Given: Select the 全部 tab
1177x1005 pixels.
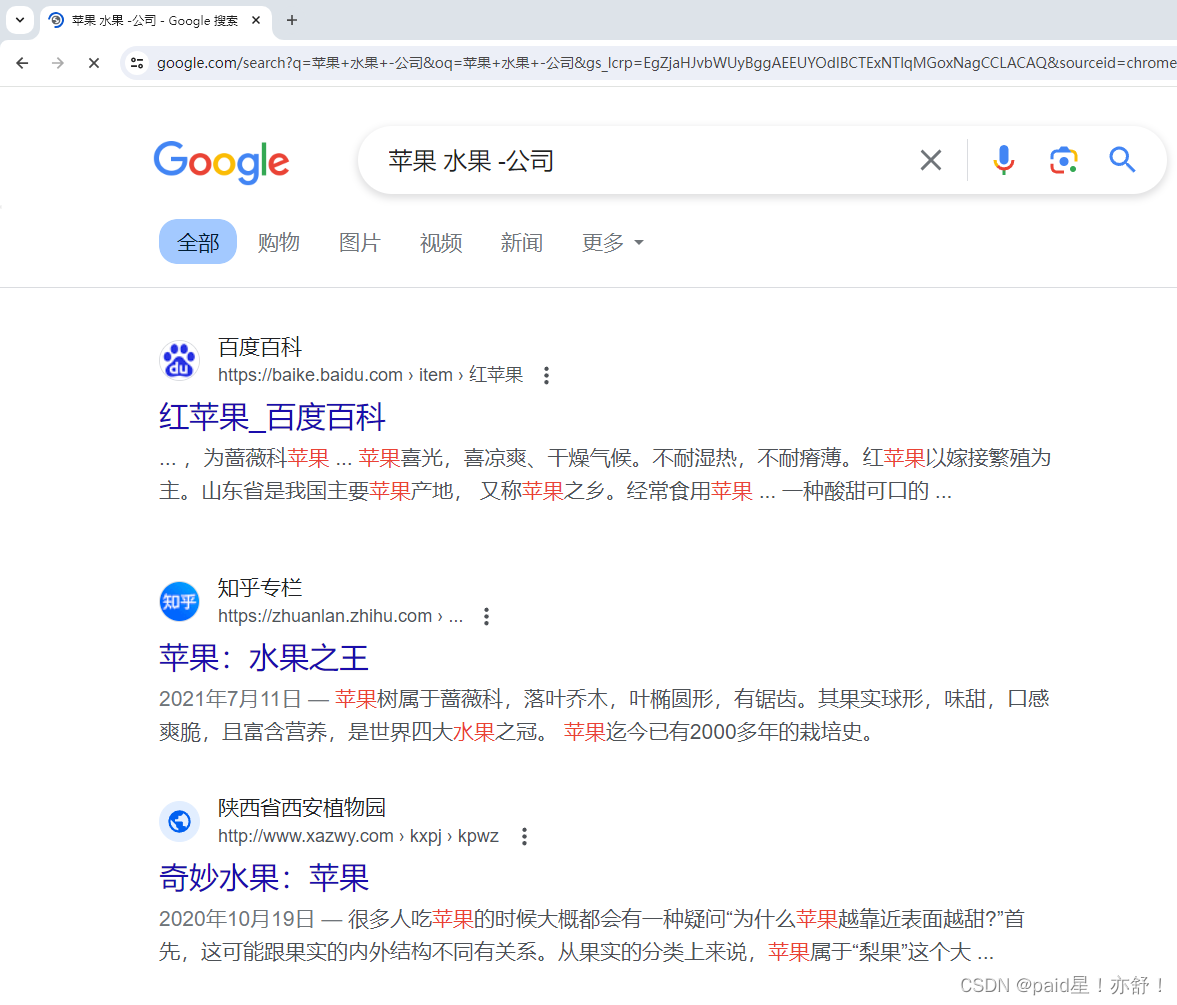Looking at the screenshot, I should click(x=198, y=242).
